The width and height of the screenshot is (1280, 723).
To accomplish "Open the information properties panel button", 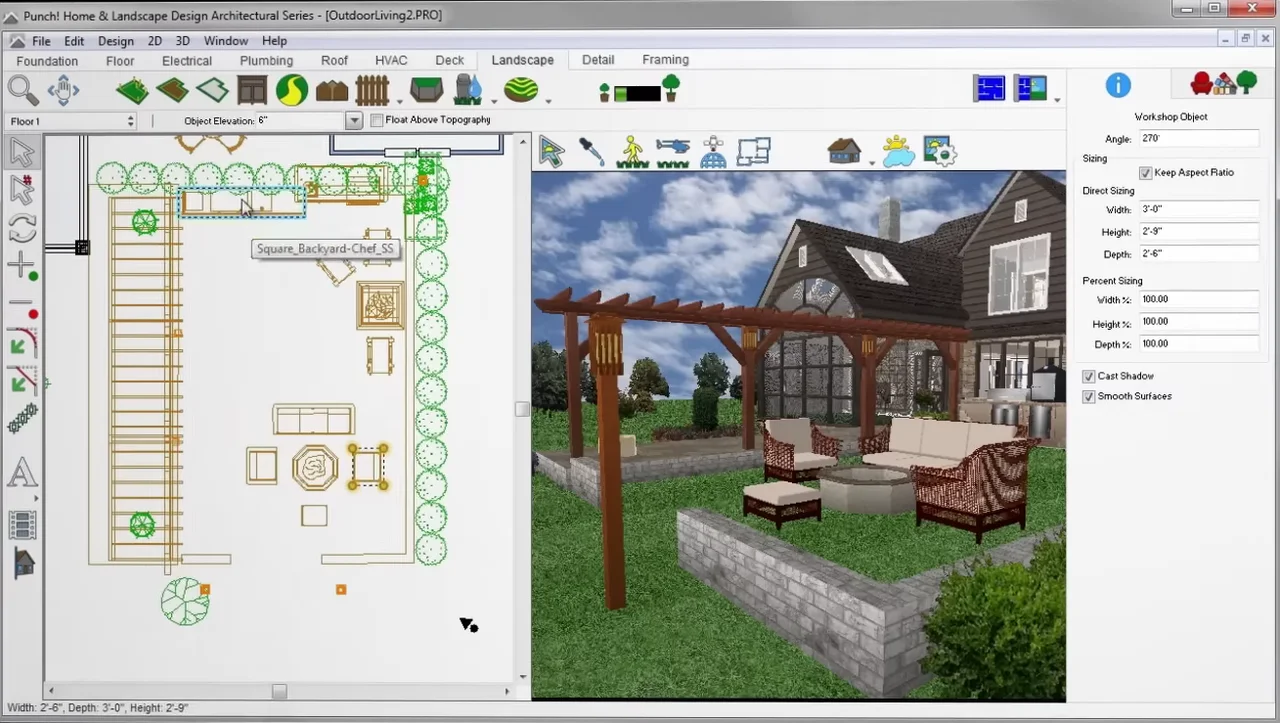I will point(1117,85).
